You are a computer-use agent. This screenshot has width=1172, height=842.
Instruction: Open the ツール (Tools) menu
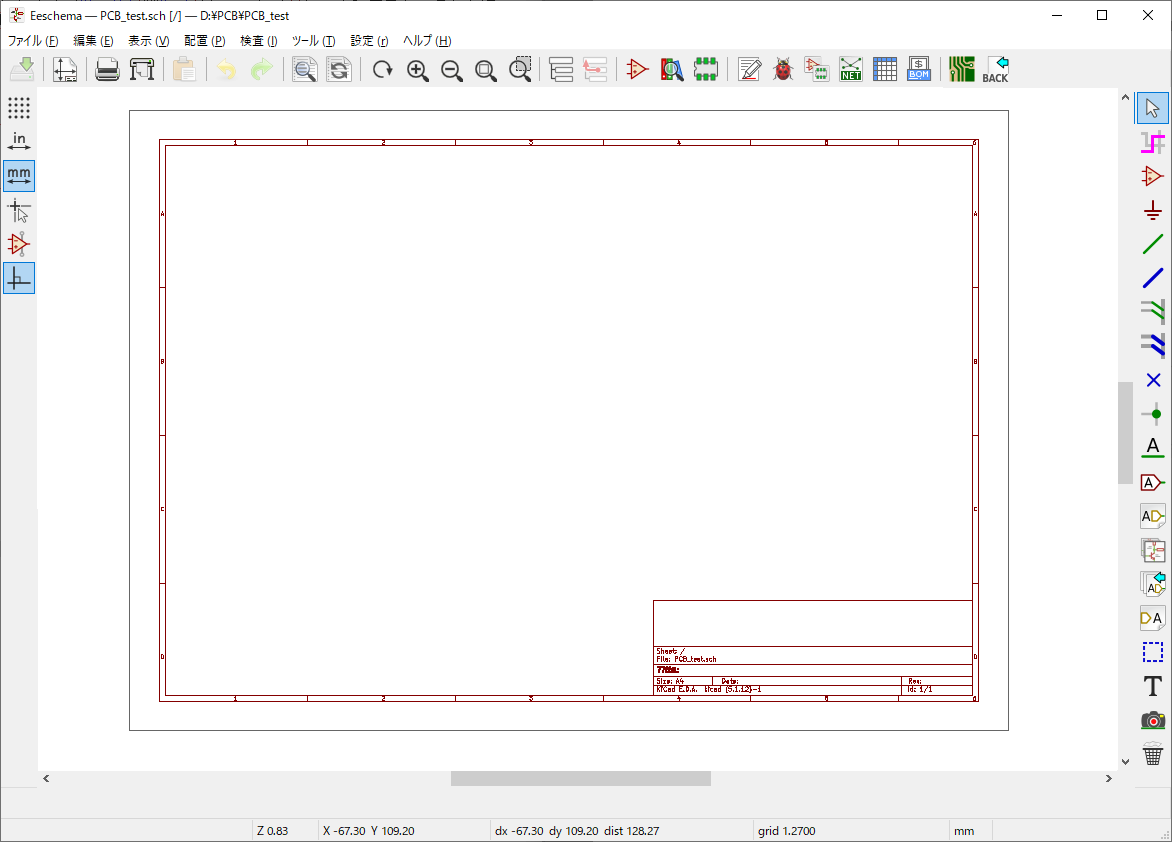[313, 41]
